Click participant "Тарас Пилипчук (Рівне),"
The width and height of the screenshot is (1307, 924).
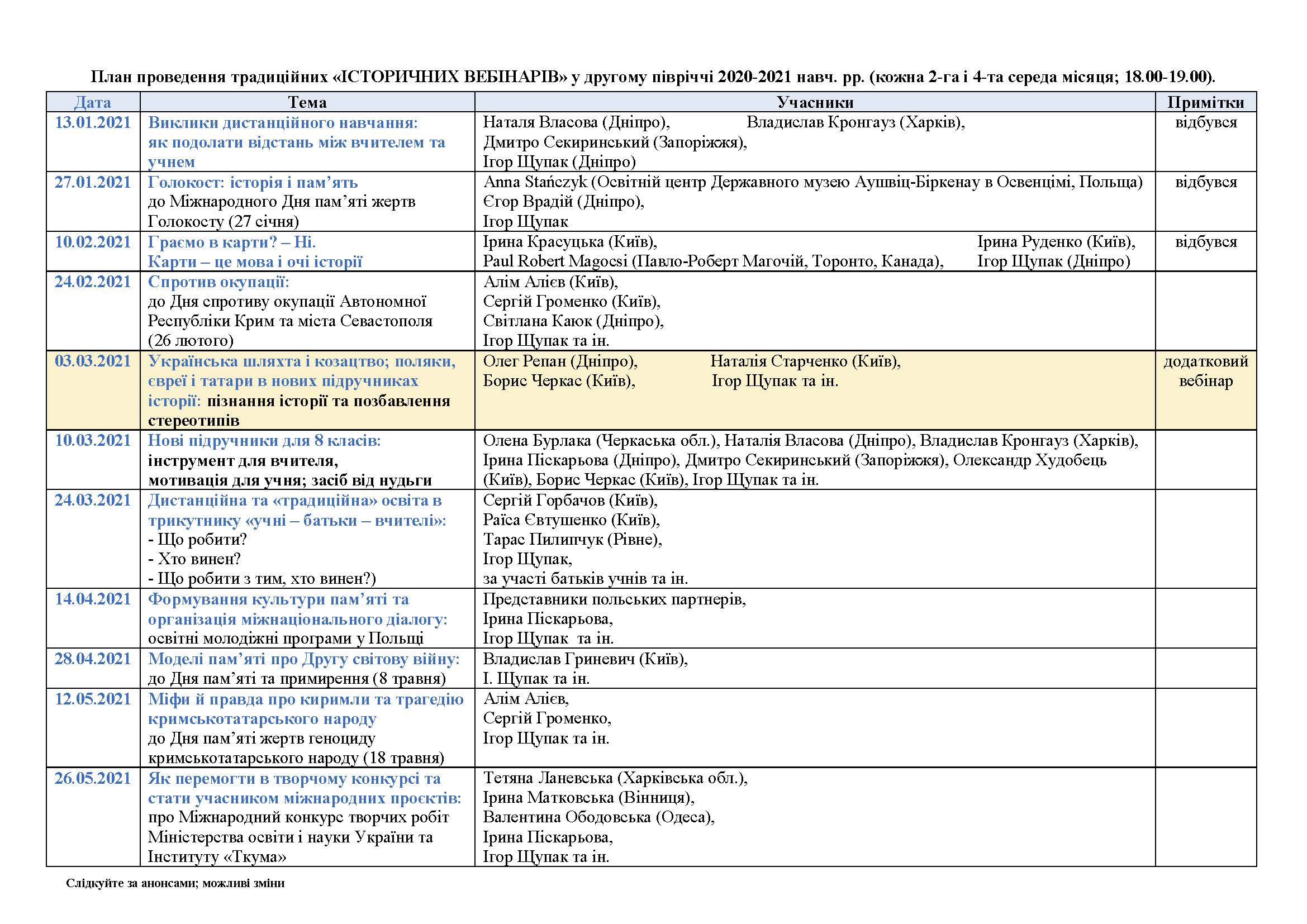[573, 540]
